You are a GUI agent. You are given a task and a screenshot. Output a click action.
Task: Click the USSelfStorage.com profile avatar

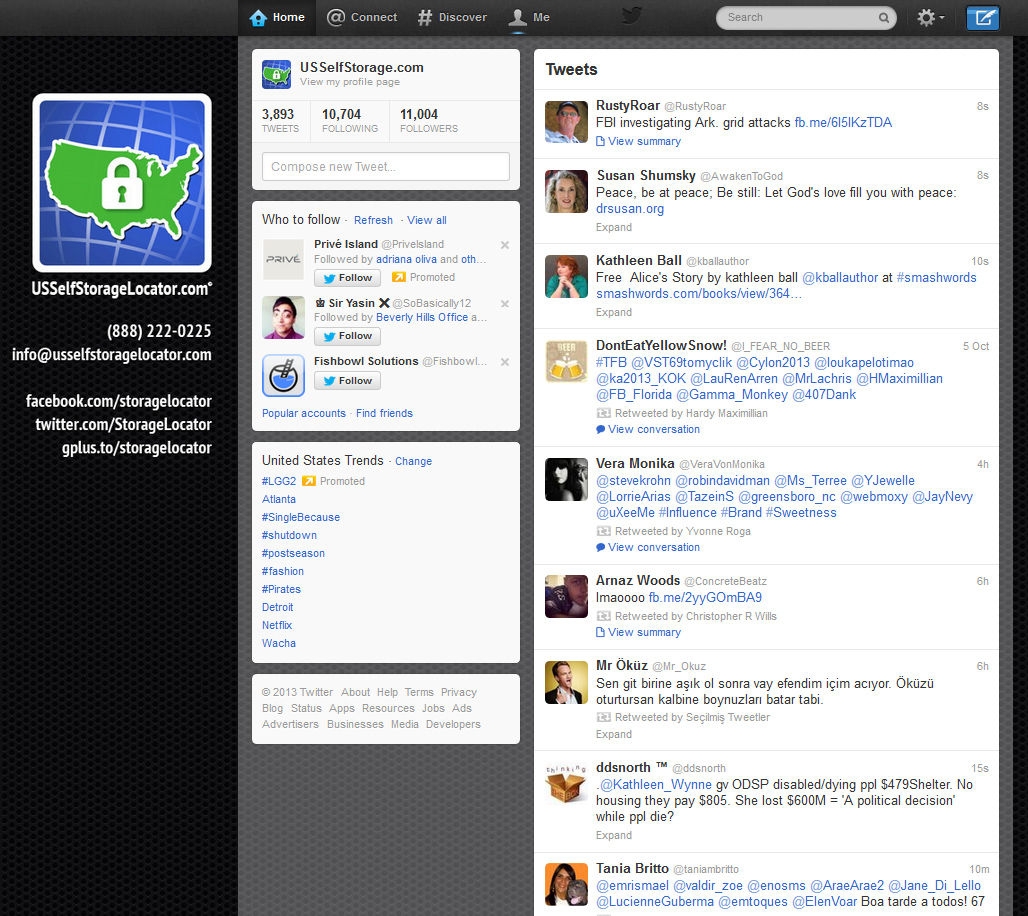[277, 74]
